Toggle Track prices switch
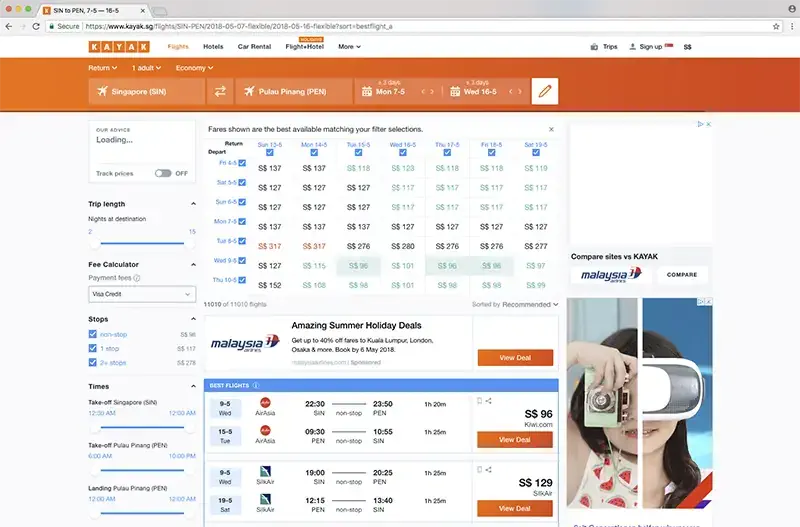 163,173
